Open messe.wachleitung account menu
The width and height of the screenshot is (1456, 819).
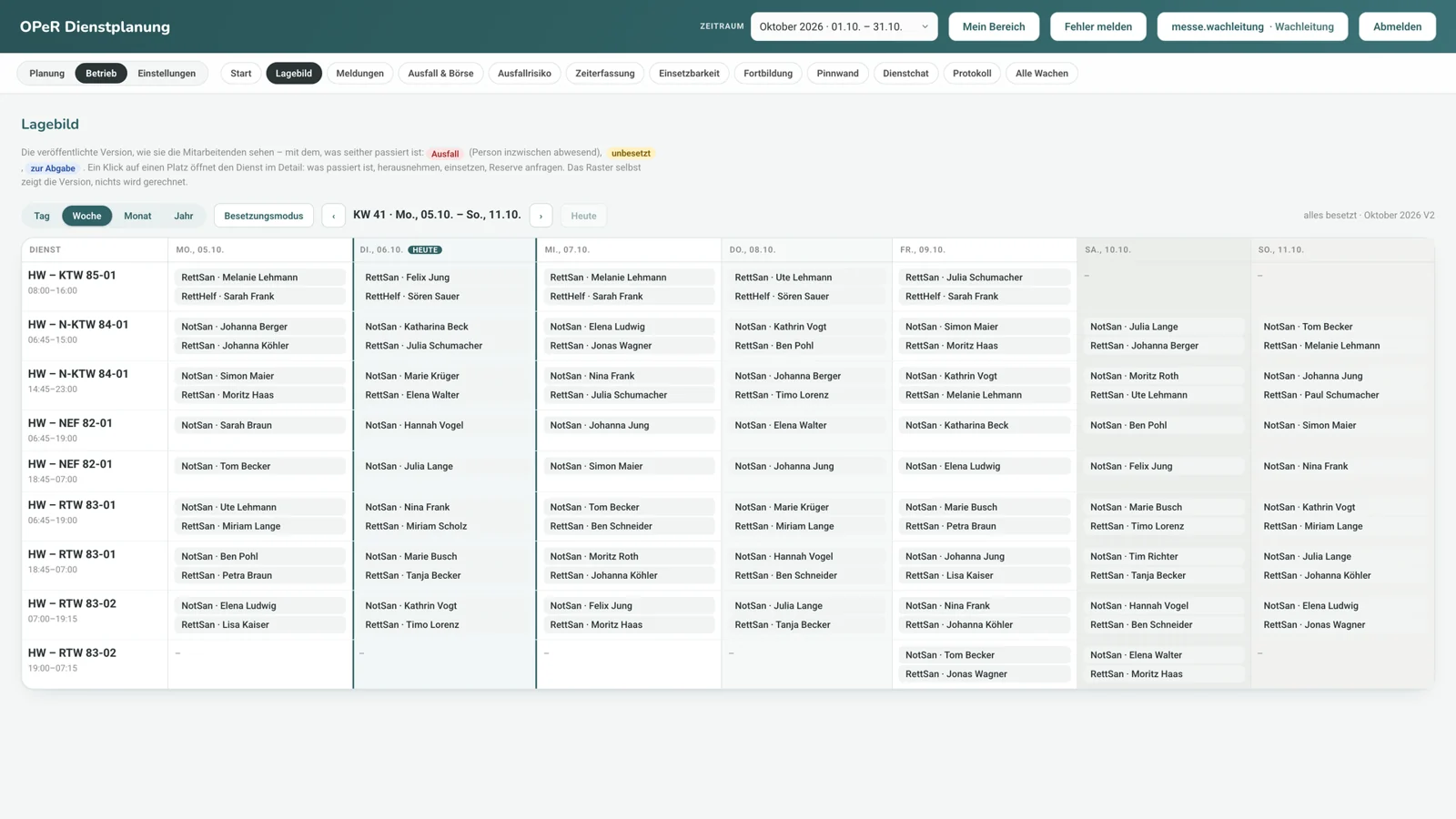[x=1252, y=26]
